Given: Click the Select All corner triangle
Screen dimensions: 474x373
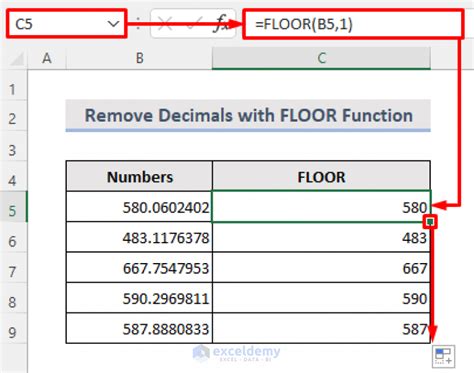Looking at the screenshot, I should click(16, 59).
